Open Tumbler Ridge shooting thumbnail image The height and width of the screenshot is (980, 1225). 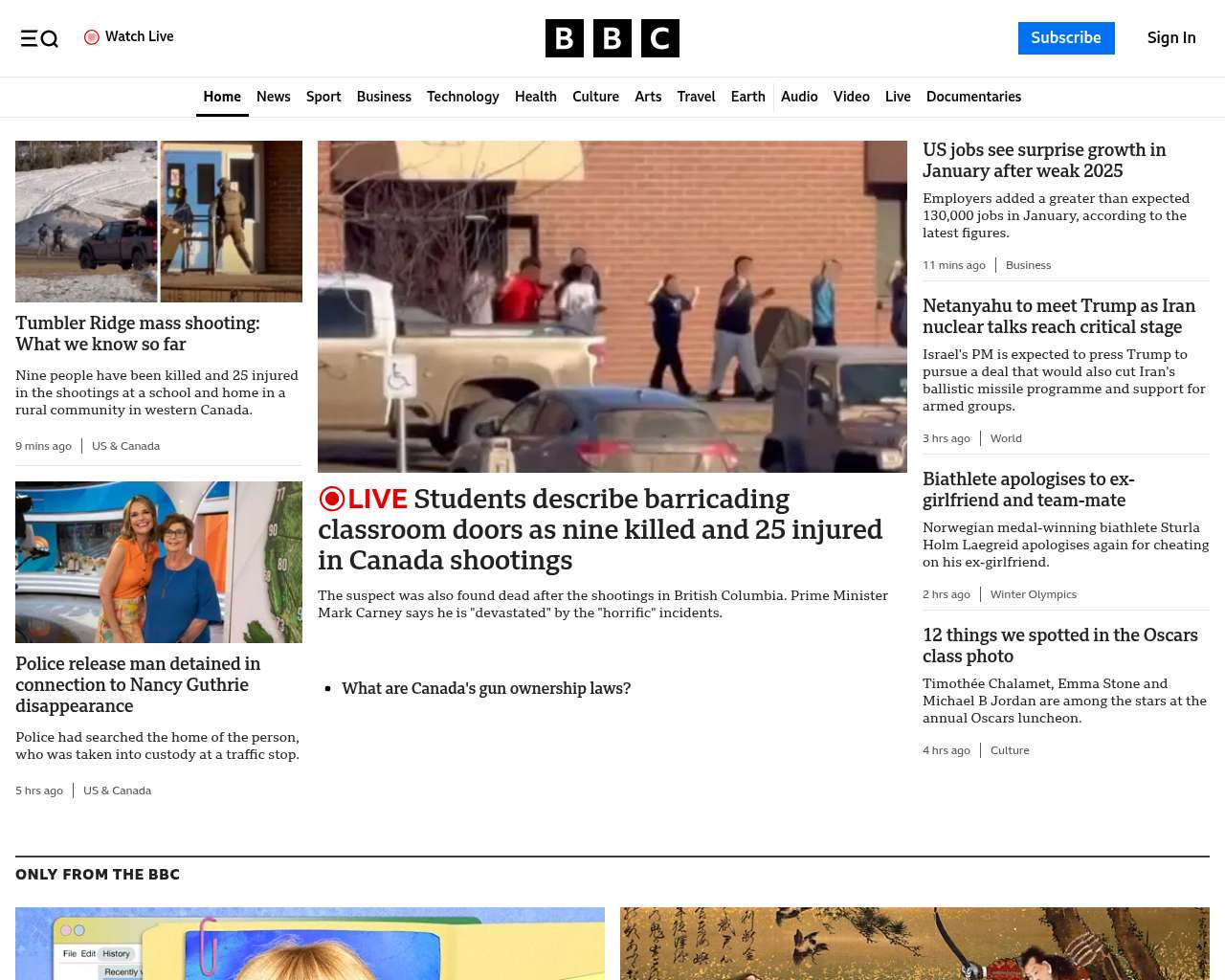[x=159, y=221]
